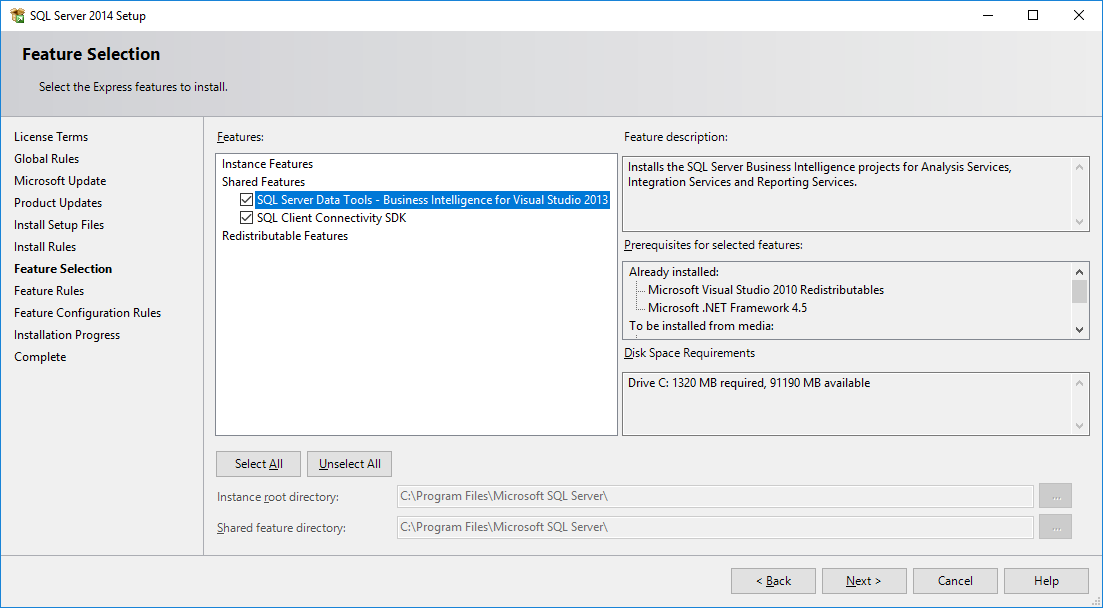This screenshot has width=1103, height=608.
Task: Open Feature Selection step in sidebar
Action: pyautogui.click(x=63, y=269)
